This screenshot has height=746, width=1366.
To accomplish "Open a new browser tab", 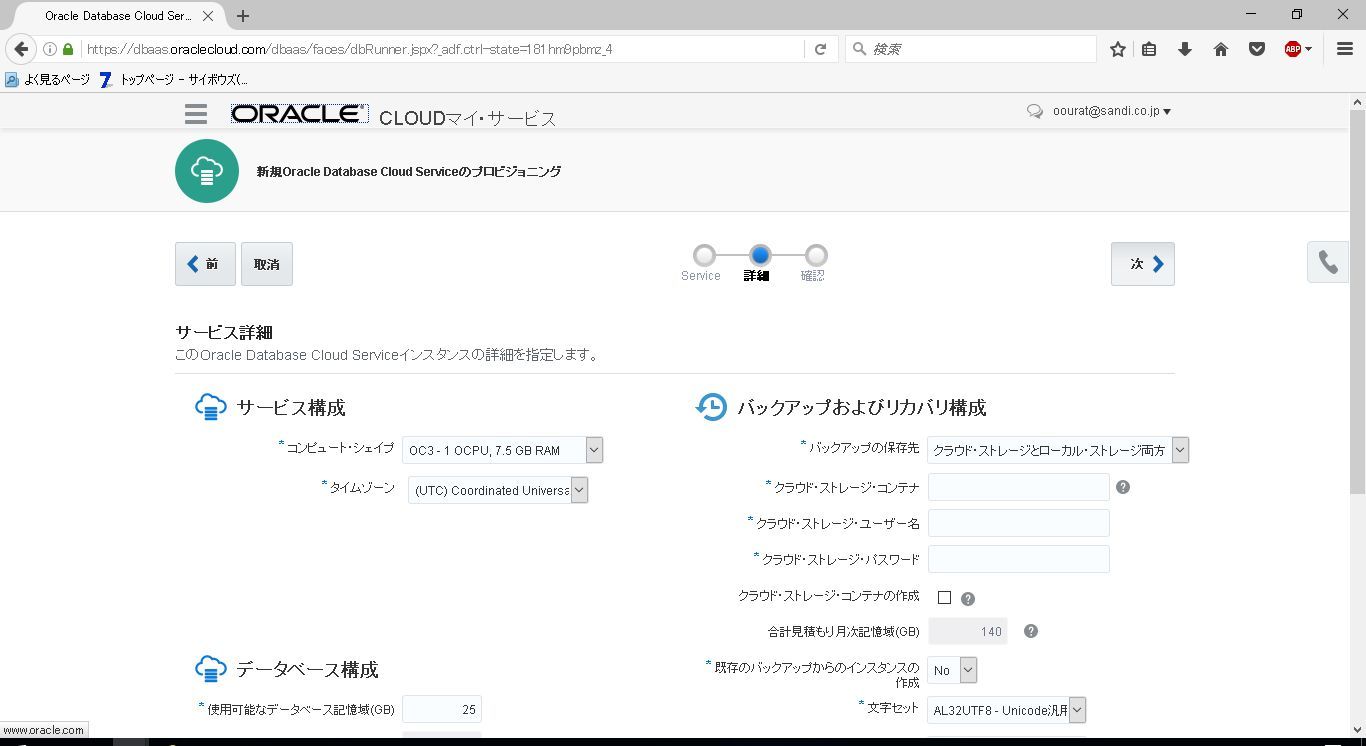I will tap(243, 16).
